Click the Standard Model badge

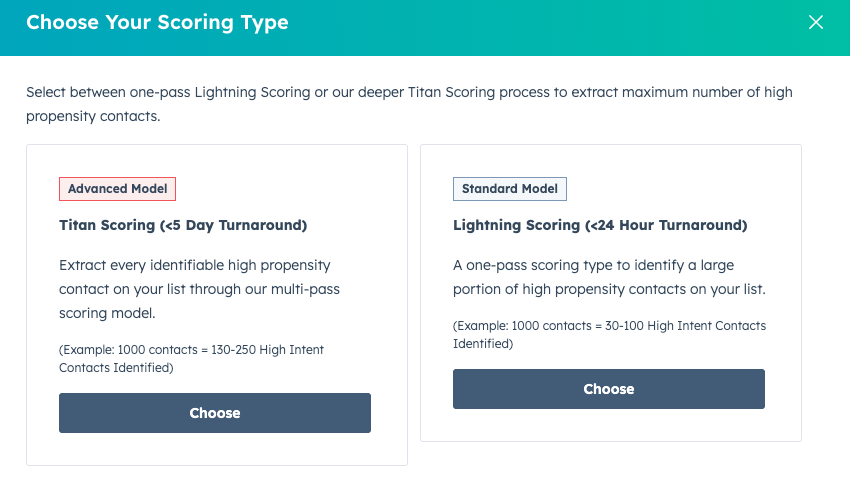[x=510, y=189]
